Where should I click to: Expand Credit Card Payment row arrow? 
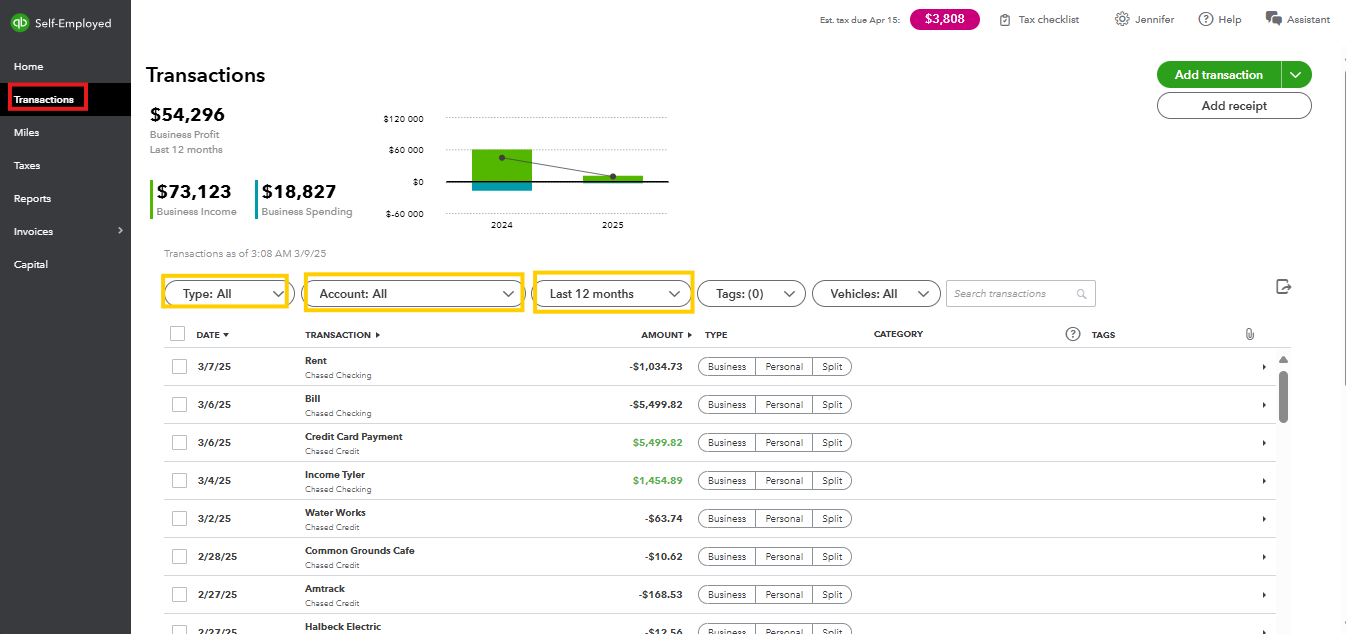tap(1264, 443)
